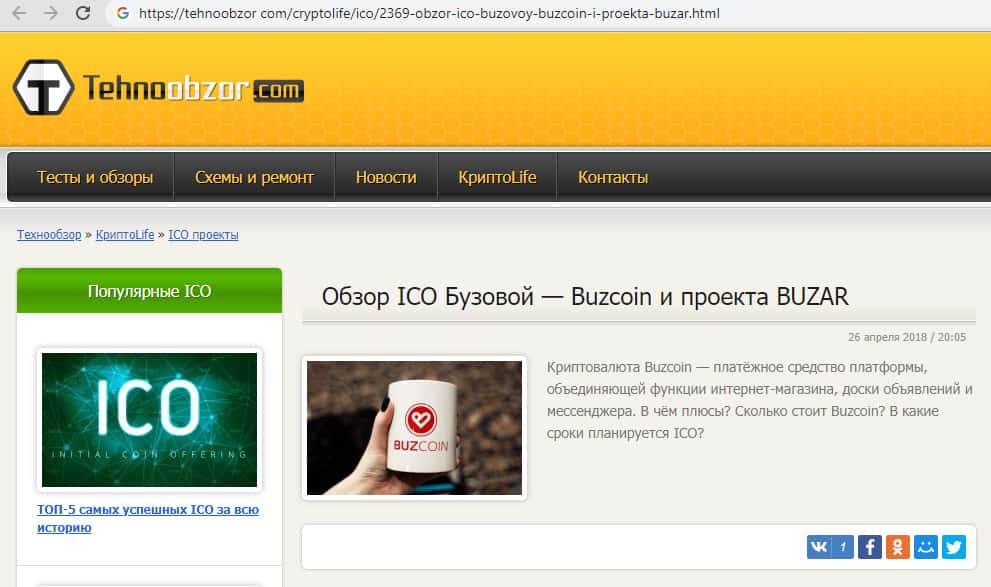Open ТОП-5 самых успешных ICO article link
Viewport: 991px width, 587px height.
(x=148, y=518)
